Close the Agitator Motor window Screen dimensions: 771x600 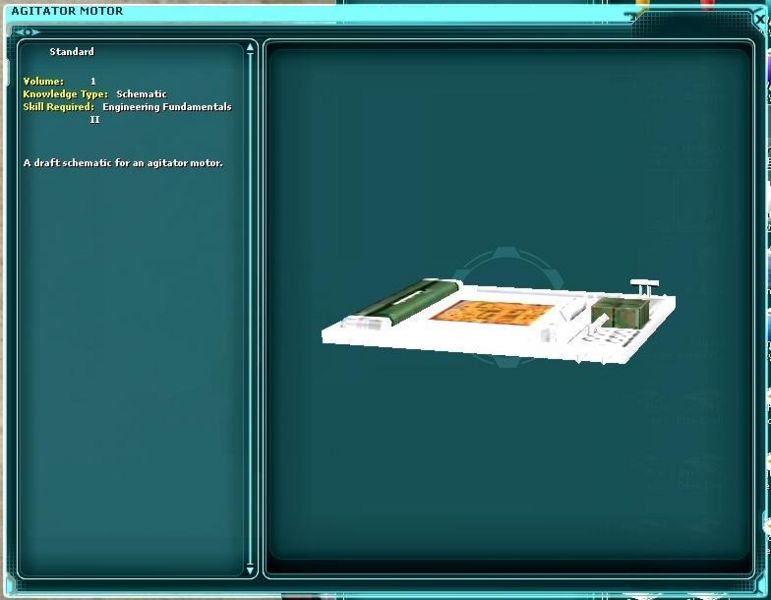pos(759,19)
